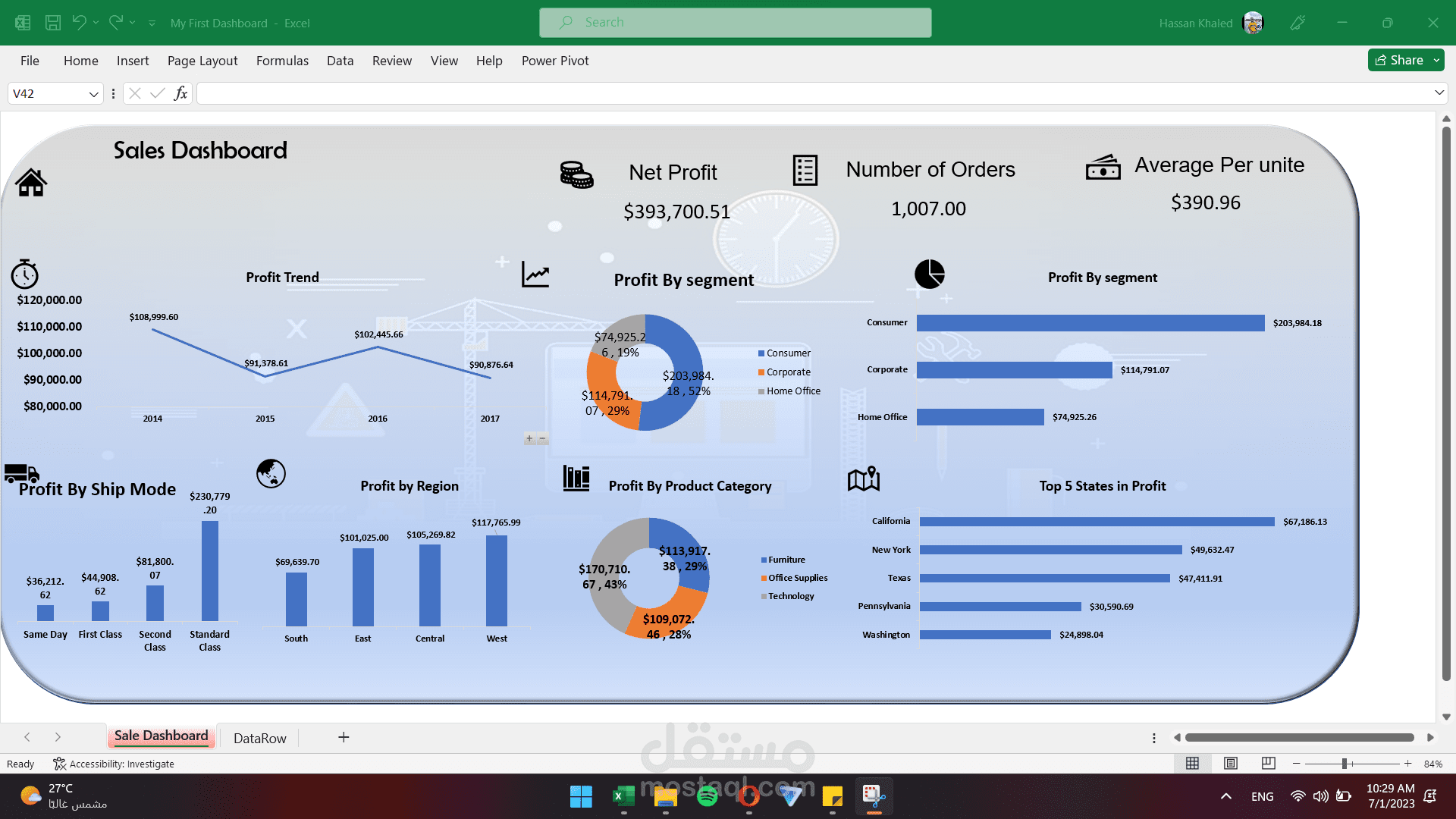This screenshot has width=1456, height=819.
Task: Click the pen Coming Soon icon
Action: 1298,23
